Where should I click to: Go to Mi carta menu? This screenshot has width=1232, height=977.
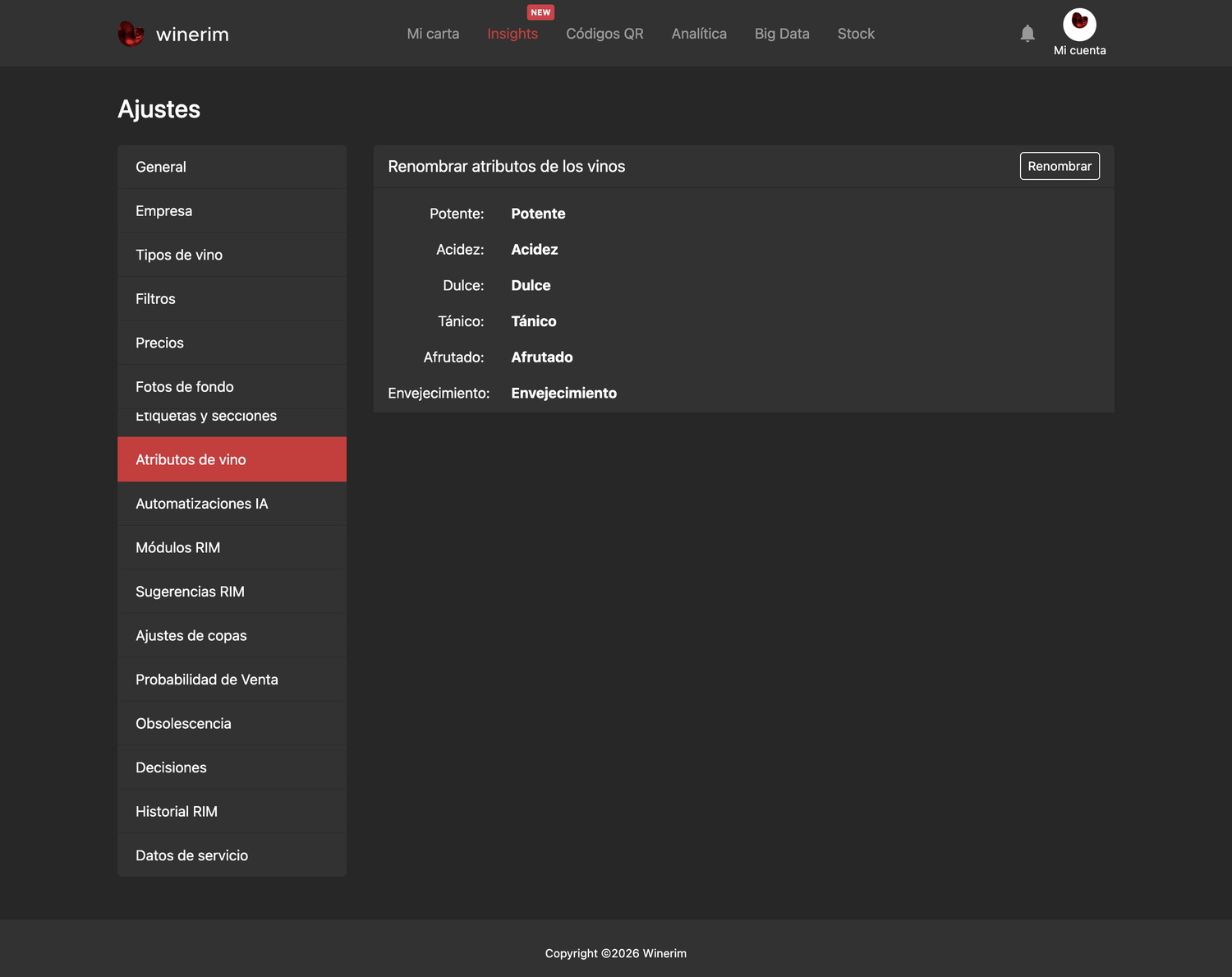tap(433, 34)
